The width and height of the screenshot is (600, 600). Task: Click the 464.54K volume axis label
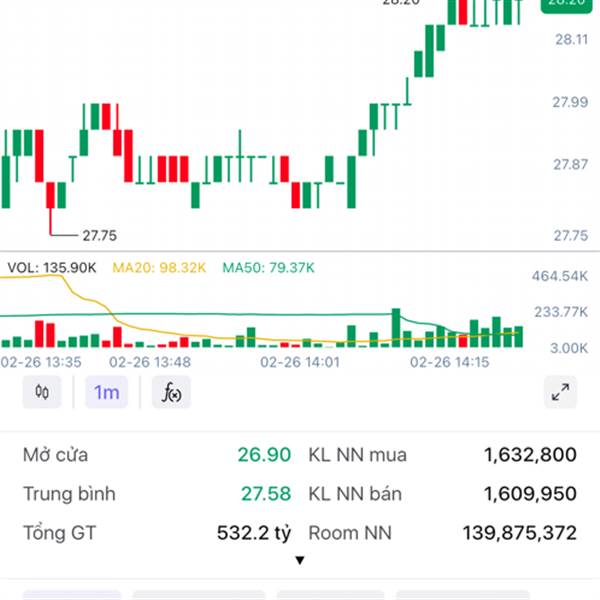coord(560,276)
